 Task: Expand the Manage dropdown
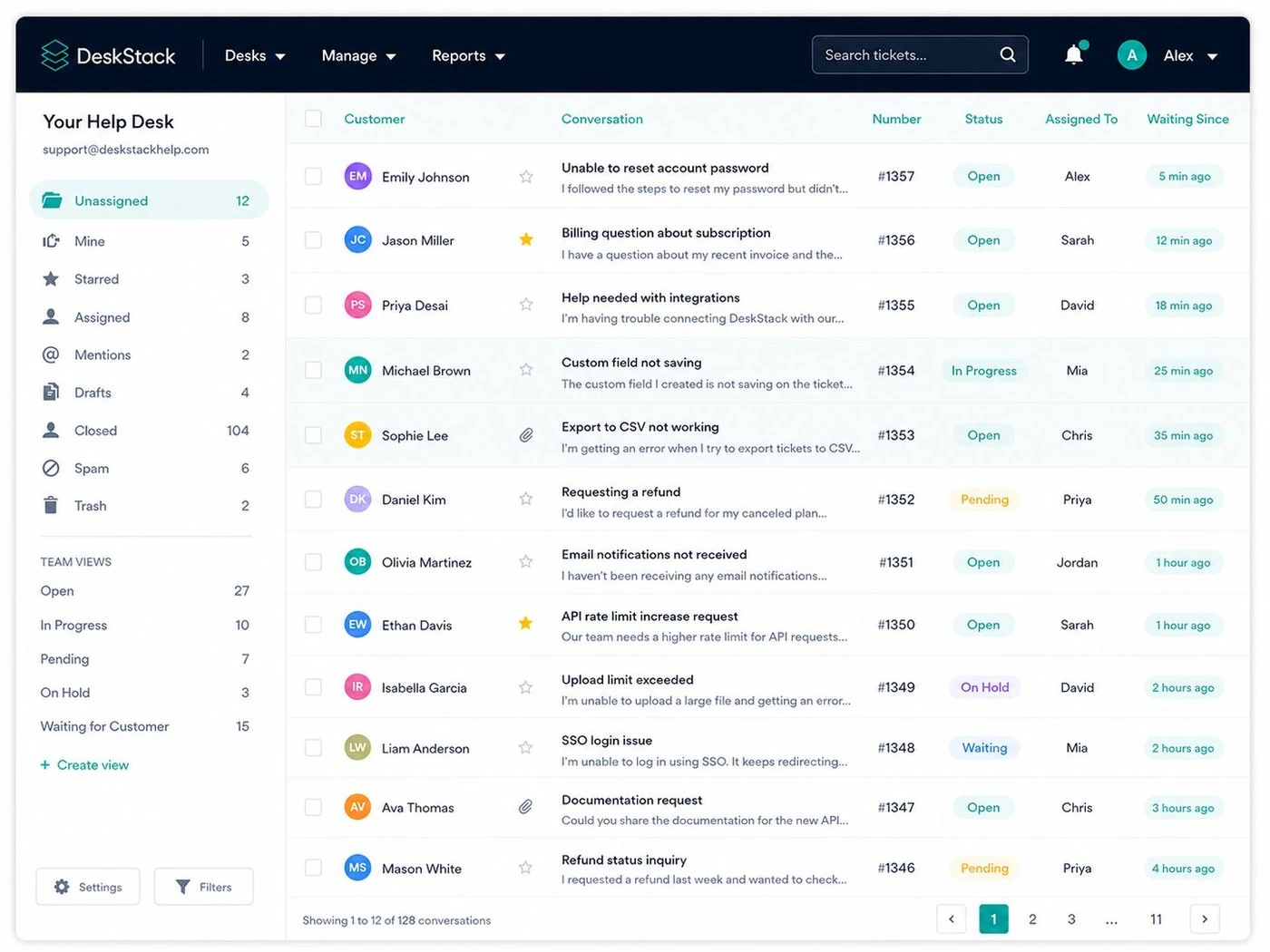358,55
